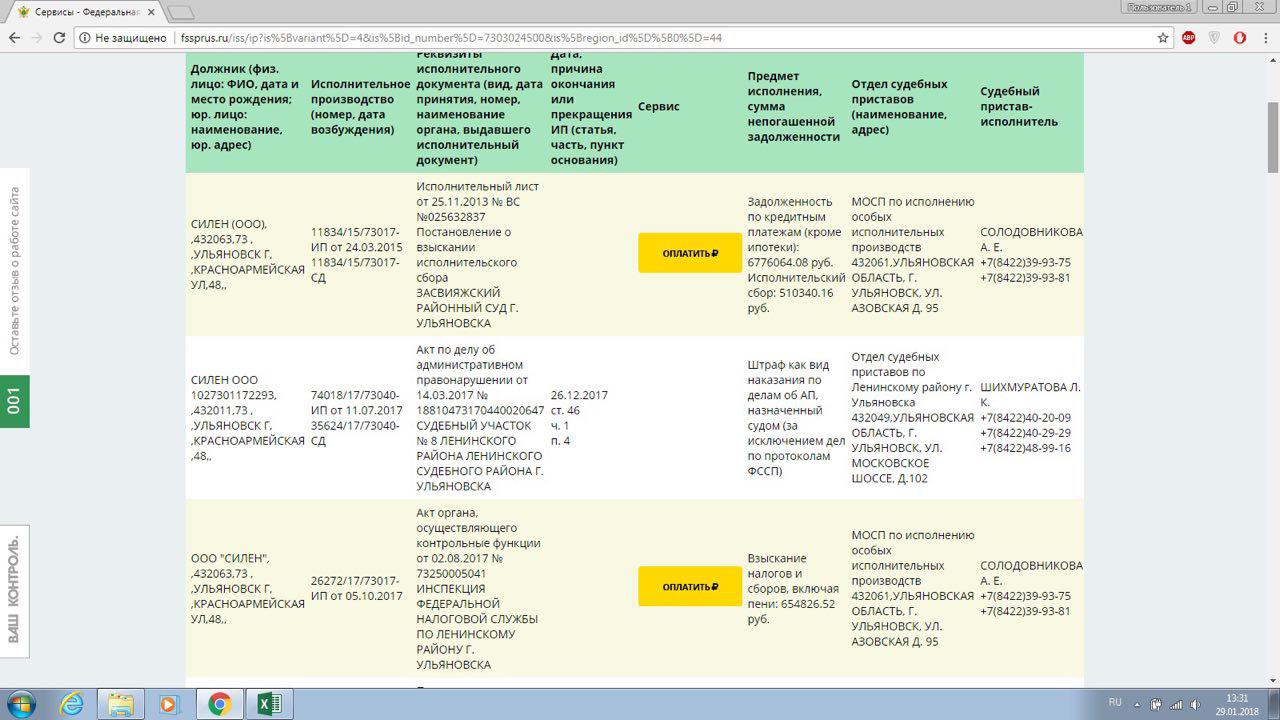The height and width of the screenshot is (720, 1280).
Task: Open Windows Media Player from the taskbar
Action: coord(169,704)
